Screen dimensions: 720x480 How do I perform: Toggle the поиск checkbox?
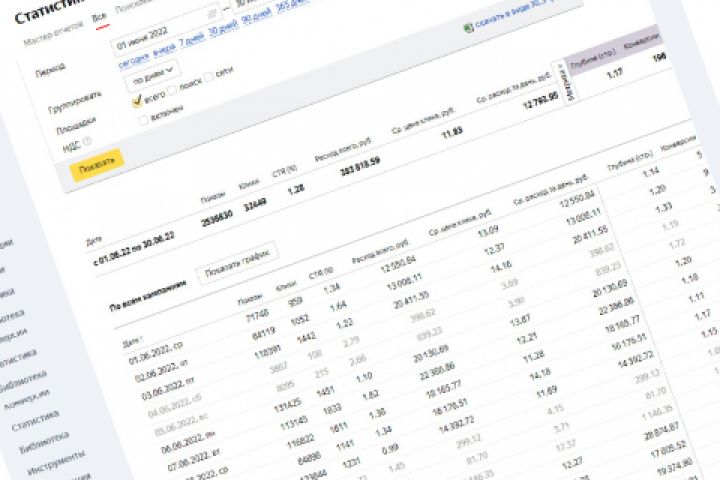[x=172, y=90]
